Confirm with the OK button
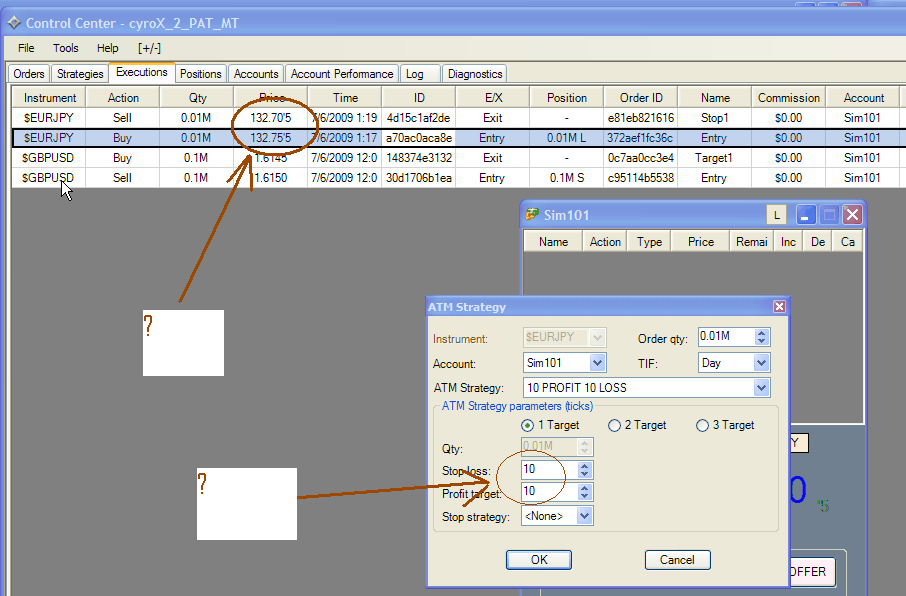The image size is (906, 596). (x=539, y=560)
